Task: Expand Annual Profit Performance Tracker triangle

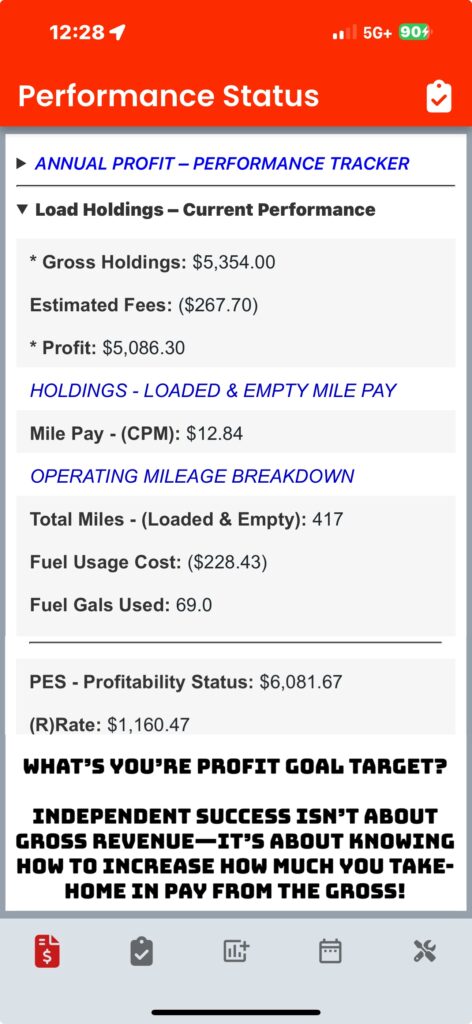Action: point(22,163)
